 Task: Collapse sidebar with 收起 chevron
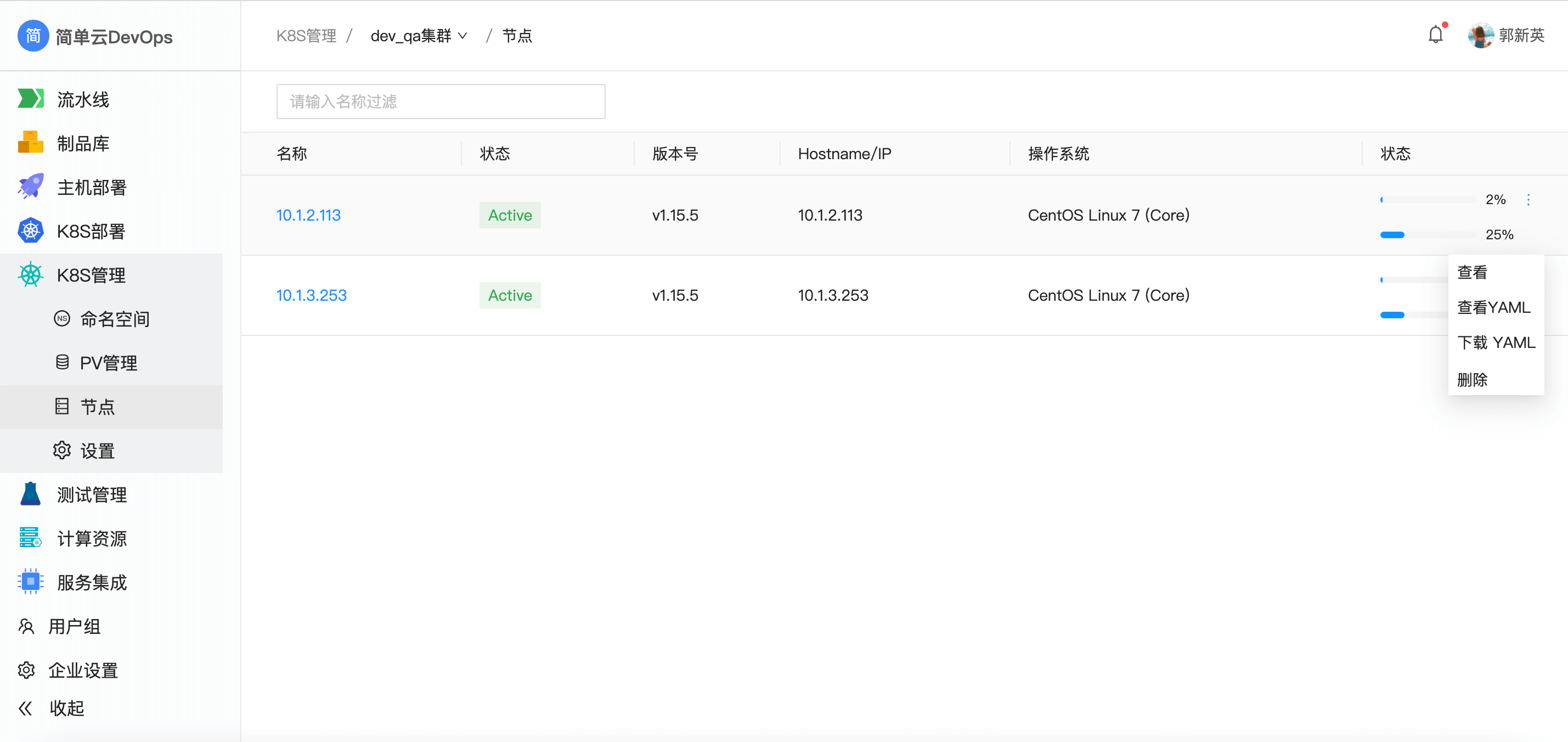pyautogui.click(x=26, y=708)
